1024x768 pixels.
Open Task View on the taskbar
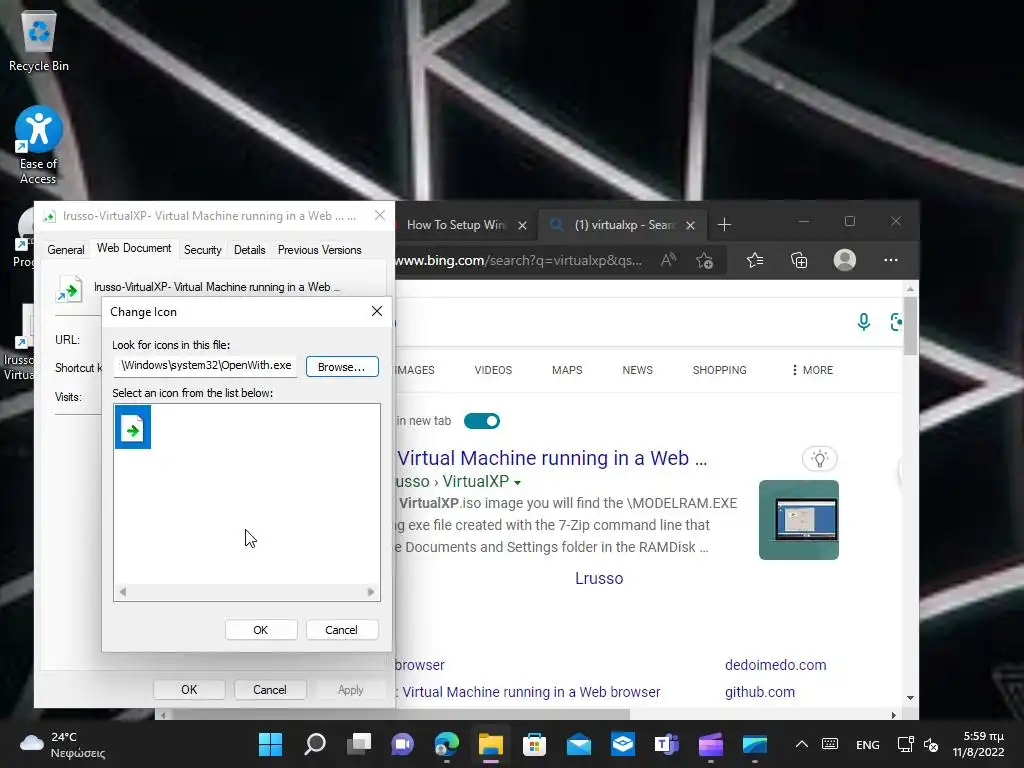point(359,744)
